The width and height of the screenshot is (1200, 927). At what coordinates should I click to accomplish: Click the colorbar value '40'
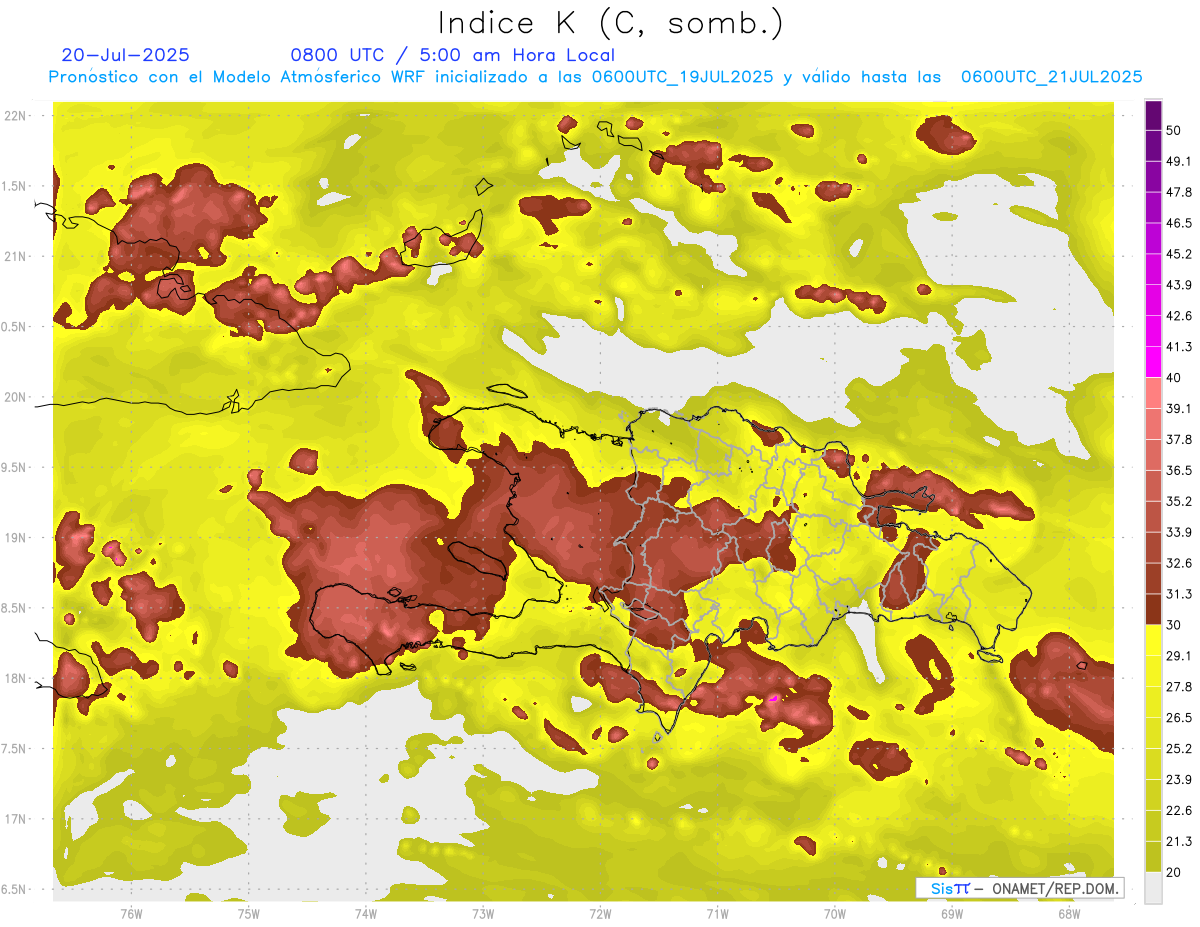(x=1173, y=378)
